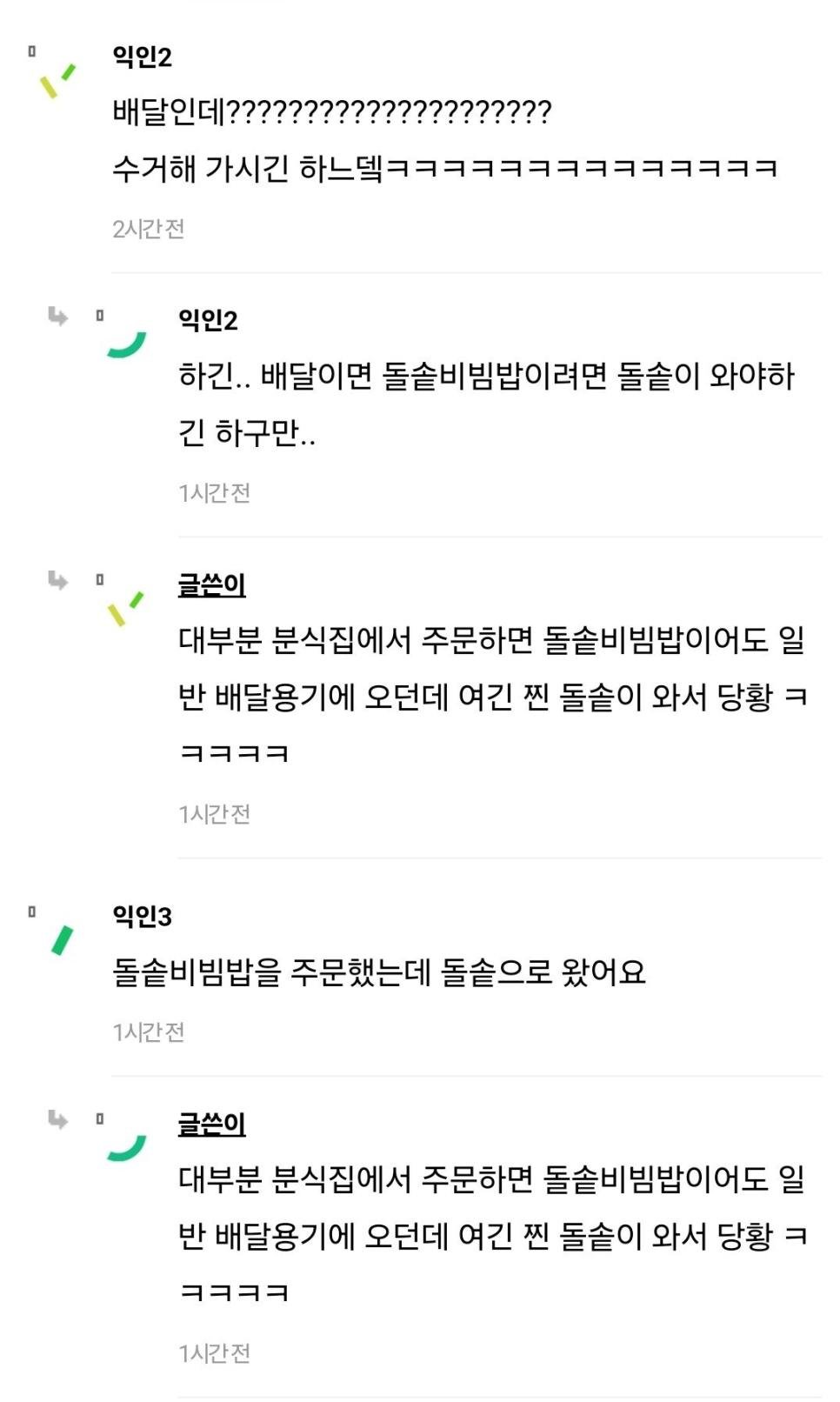
Task: Click 익인3's green slash avatar
Action: [62, 940]
